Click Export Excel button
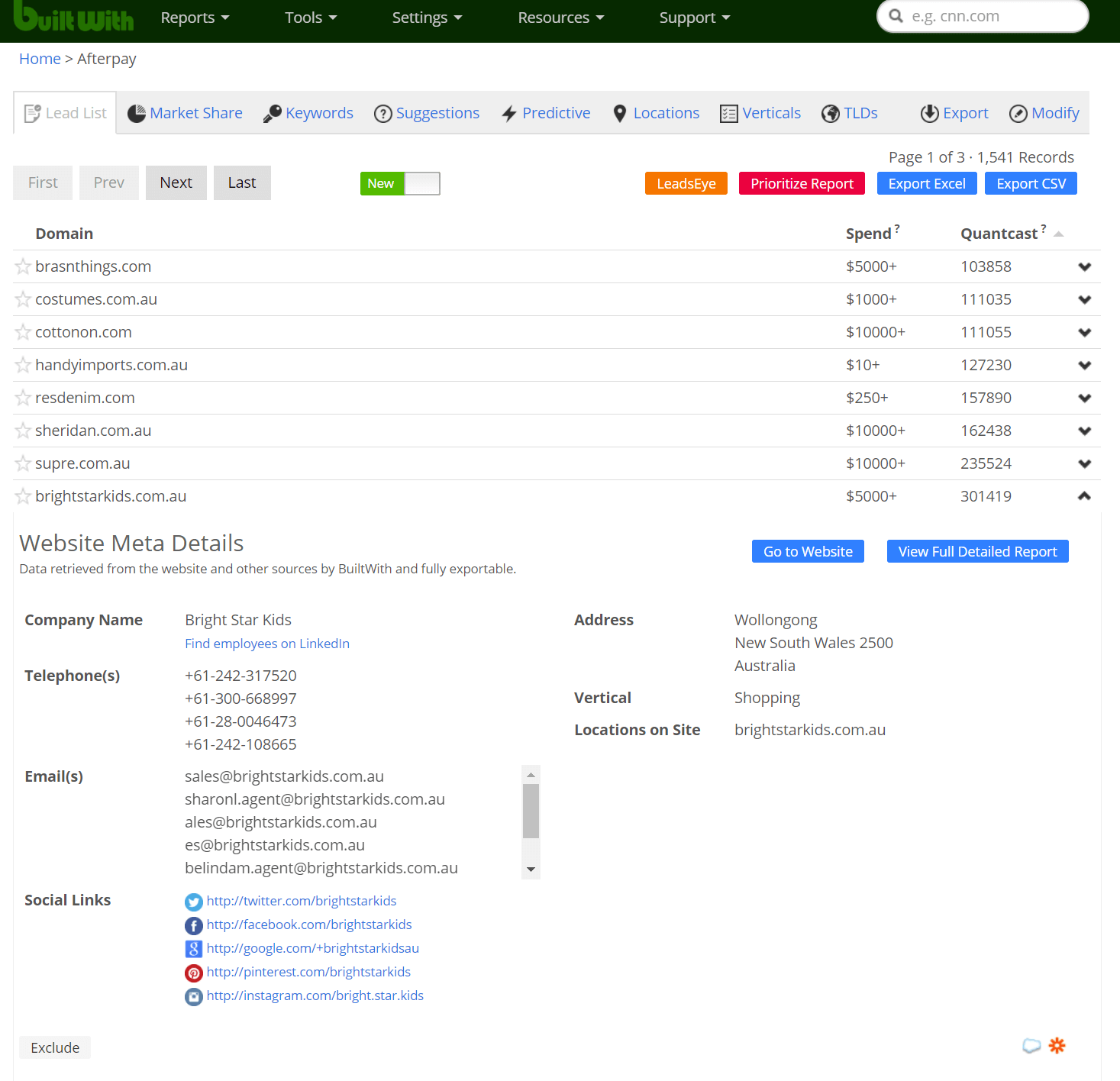Image resolution: width=1120 pixels, height=1081 pixels. (927, 183)
